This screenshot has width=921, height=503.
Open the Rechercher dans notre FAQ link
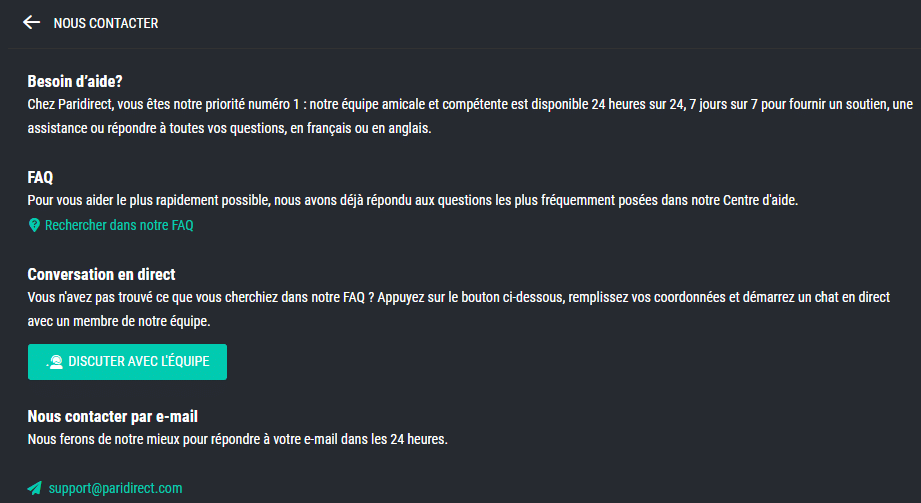click(x=119, y=225)
